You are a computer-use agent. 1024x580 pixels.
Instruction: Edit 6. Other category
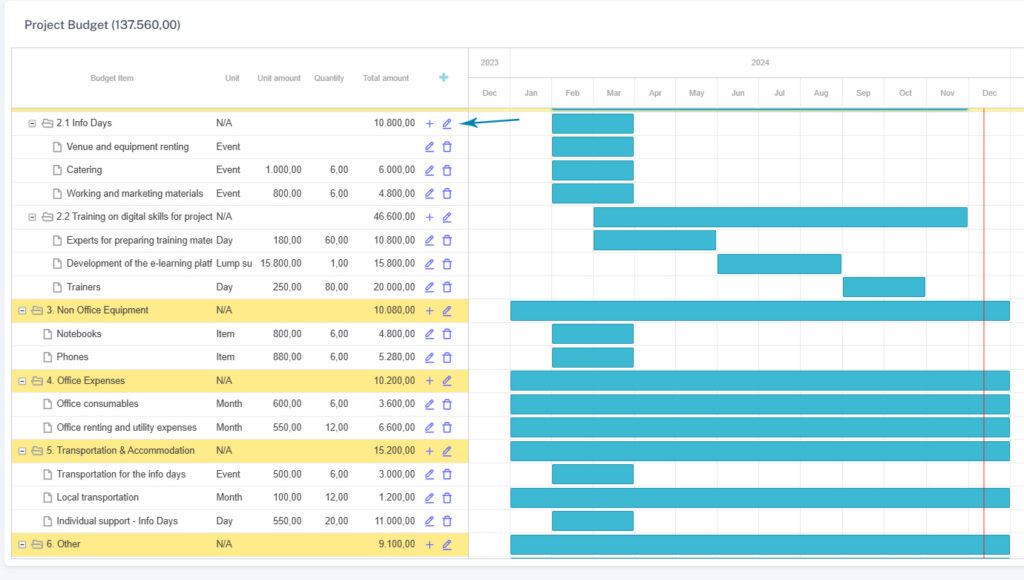click(447, 545)
